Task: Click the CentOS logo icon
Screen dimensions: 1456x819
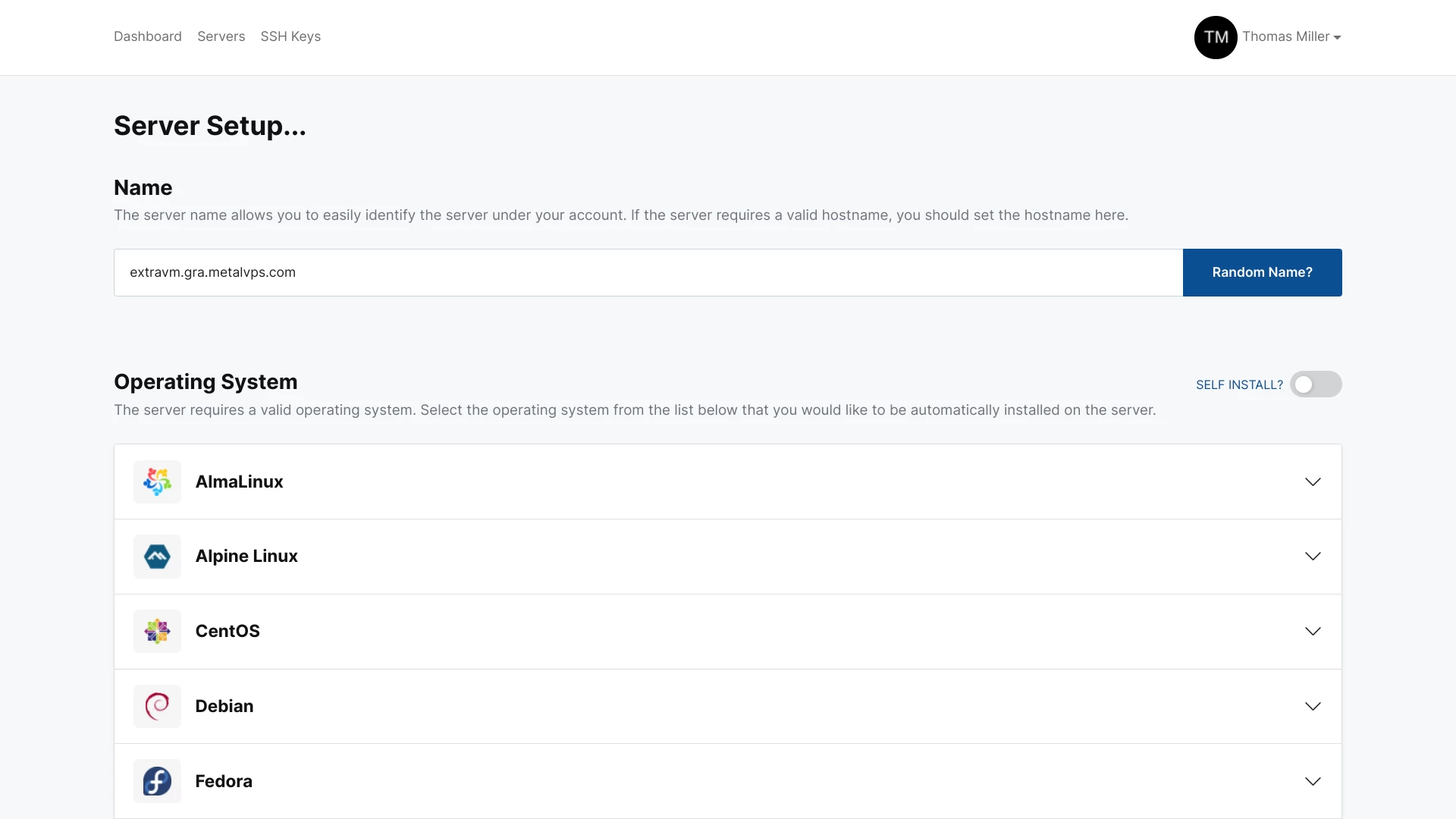Action: tap(157, 631)
